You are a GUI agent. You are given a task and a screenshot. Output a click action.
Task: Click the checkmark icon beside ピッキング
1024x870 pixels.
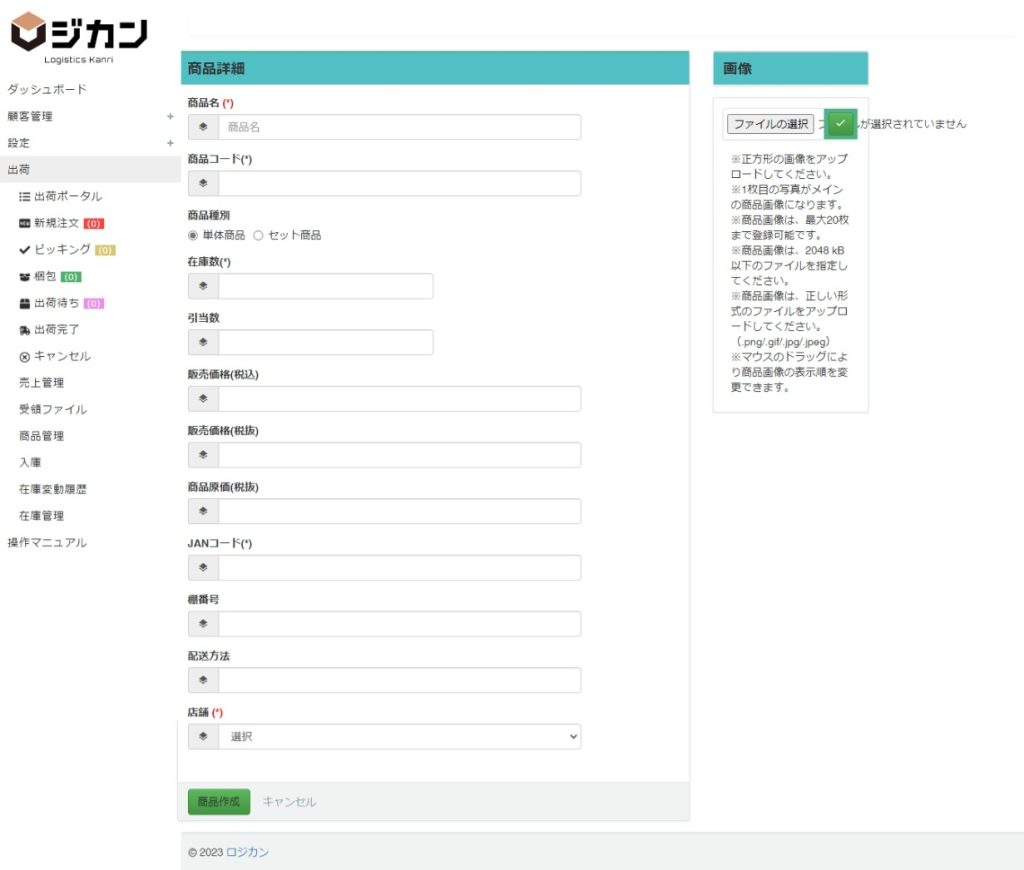[x=24, y=250]
